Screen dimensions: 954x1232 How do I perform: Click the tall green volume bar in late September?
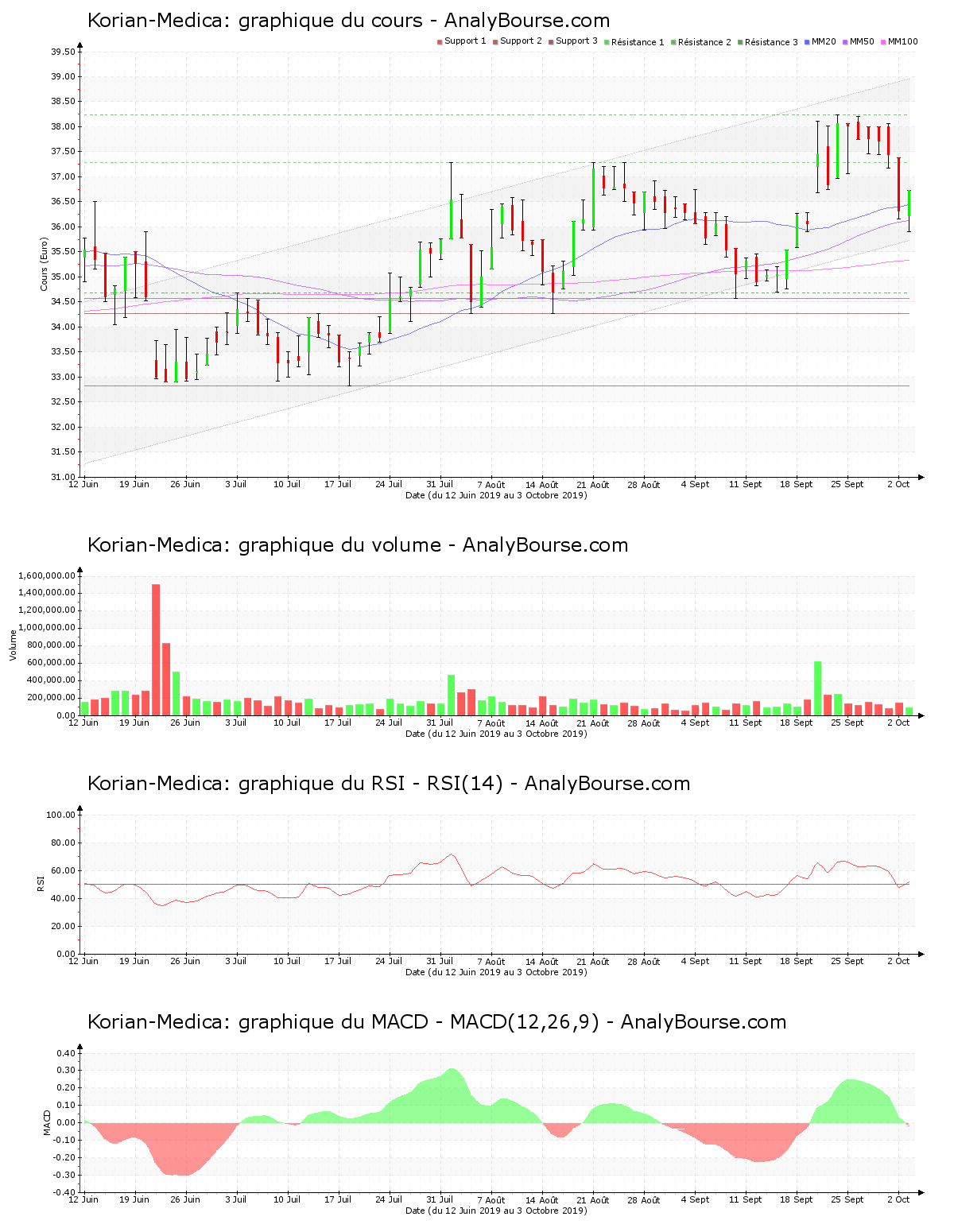817,688
